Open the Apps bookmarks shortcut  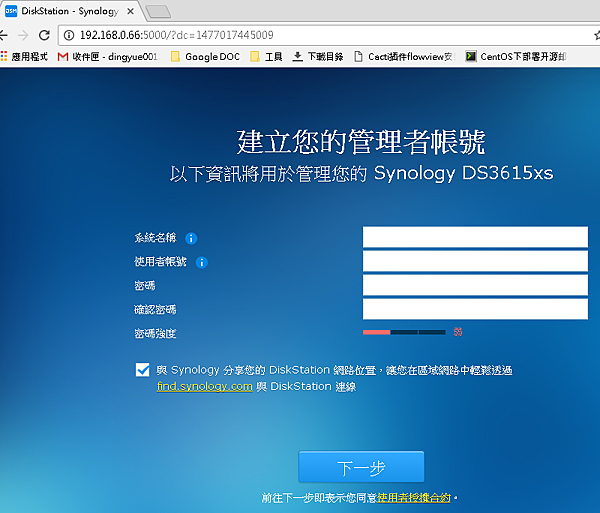24,57
